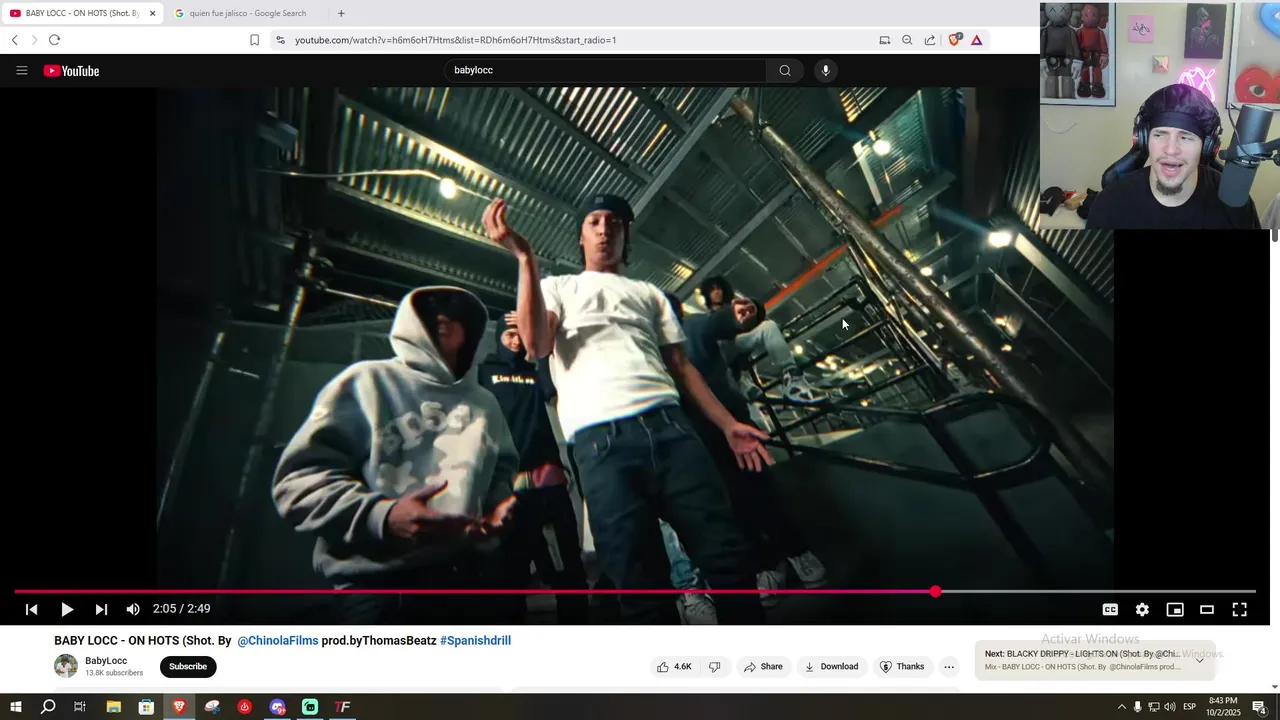This screenshot has height=720, width=1280.
Task: Click the page vertical scrollbar
Action: point(1275,235)
